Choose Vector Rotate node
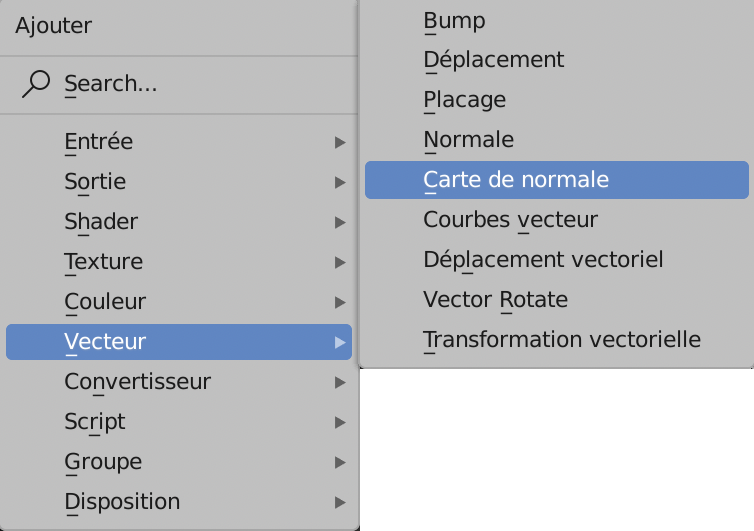This screenshot has width=754, height=531. (x=496, y=300)
